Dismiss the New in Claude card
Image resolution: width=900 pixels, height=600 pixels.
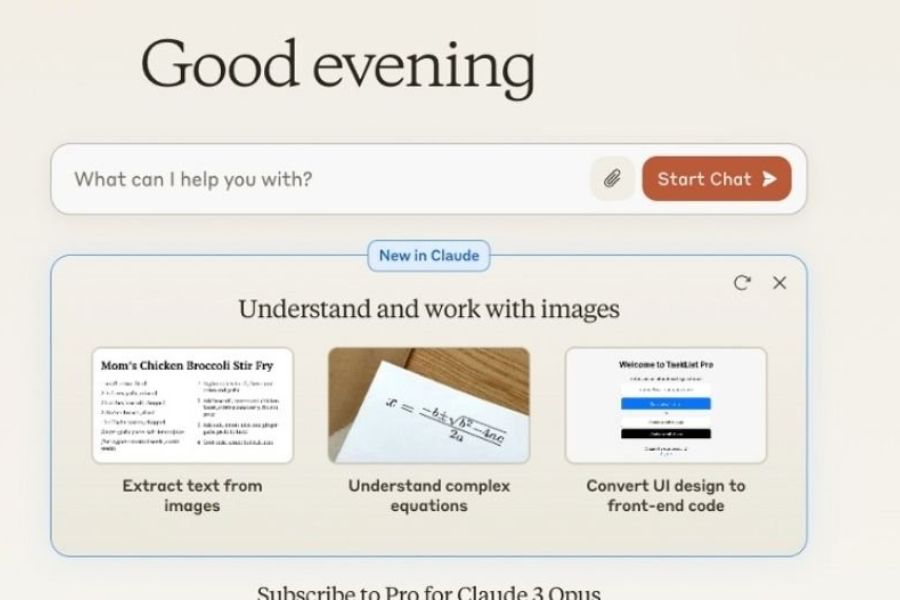point(780,283)
